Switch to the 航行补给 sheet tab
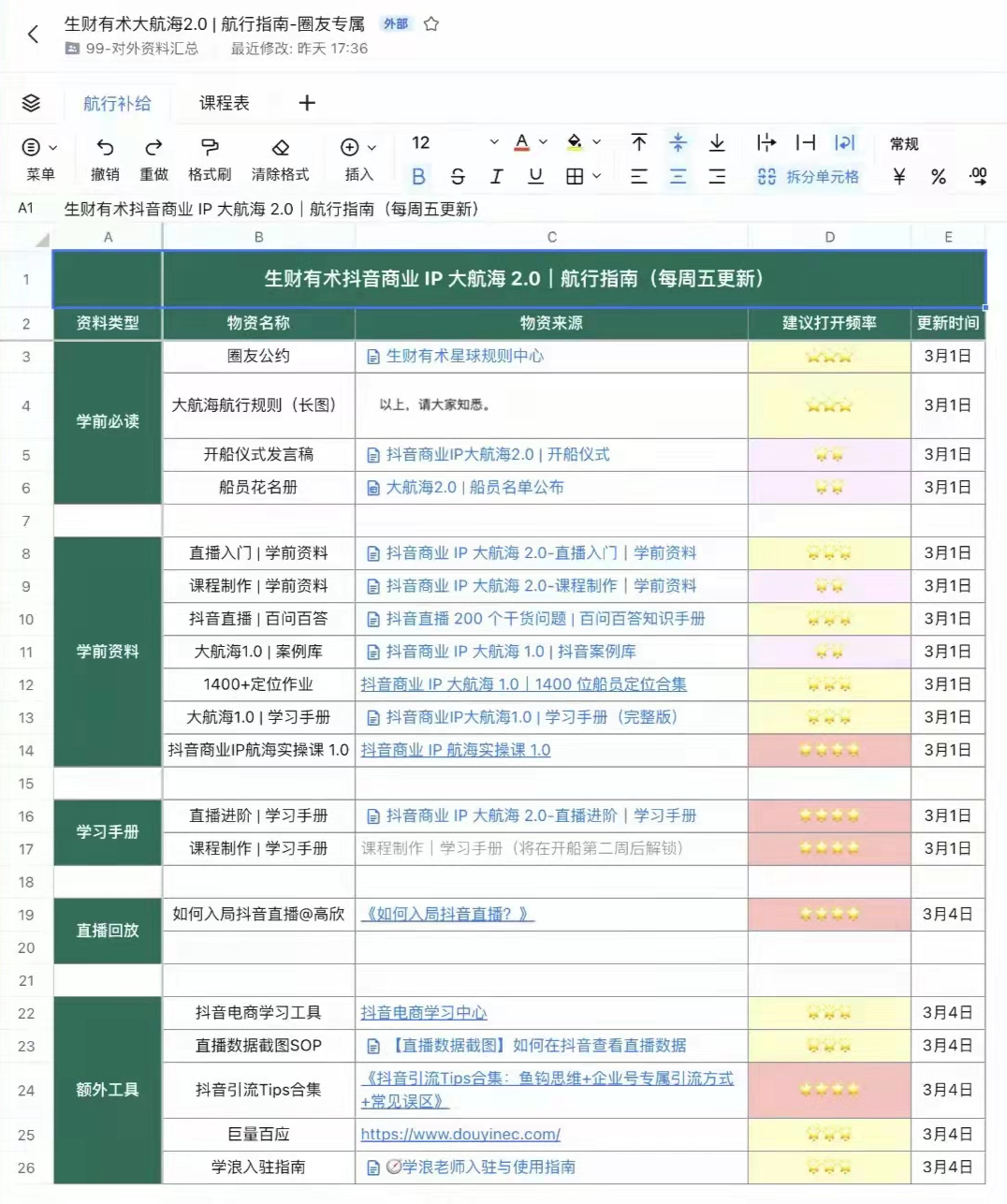1007x1204 pixels. tap(117, 103)
